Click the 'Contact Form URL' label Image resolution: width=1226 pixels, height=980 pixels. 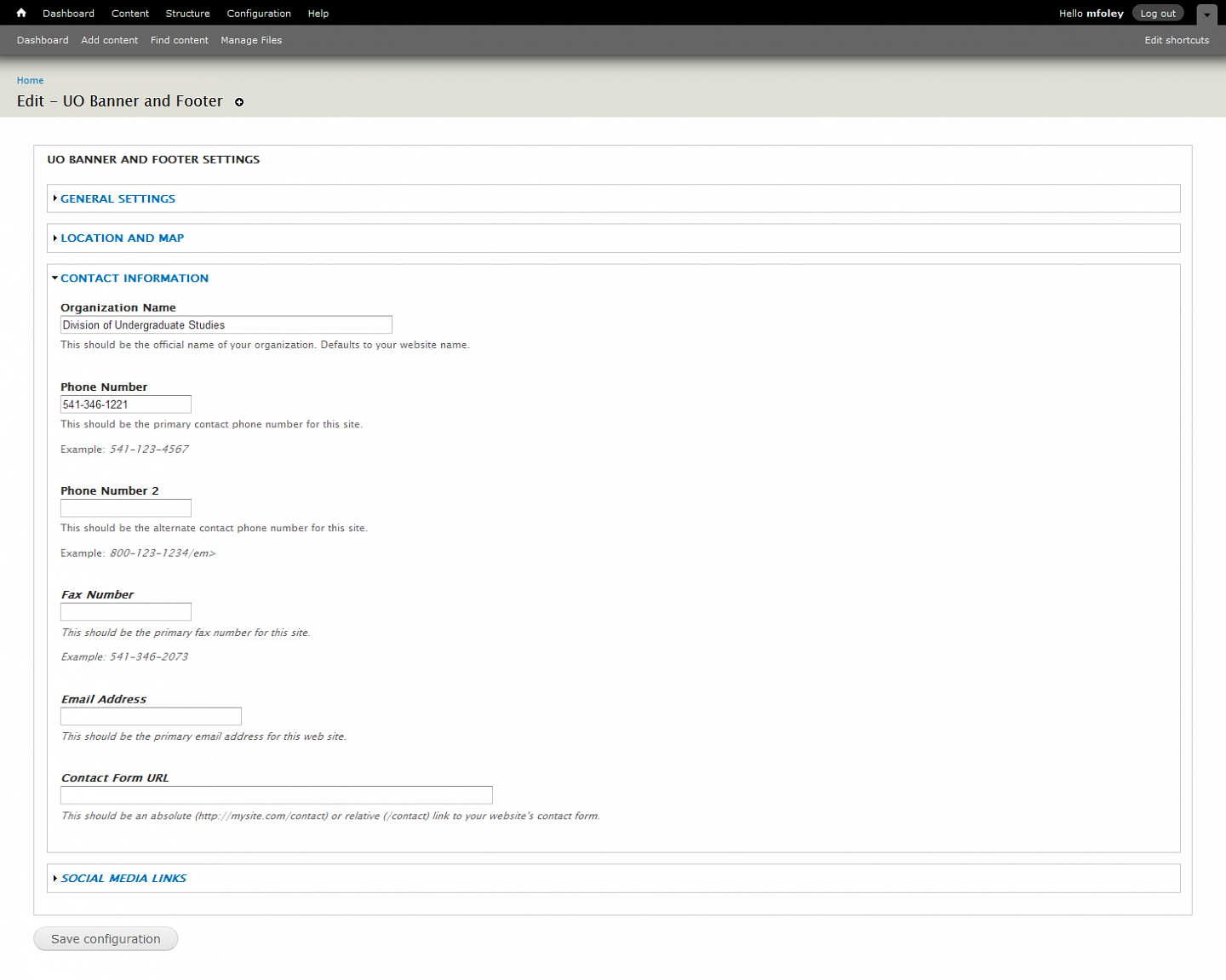[x=115, y=778]
